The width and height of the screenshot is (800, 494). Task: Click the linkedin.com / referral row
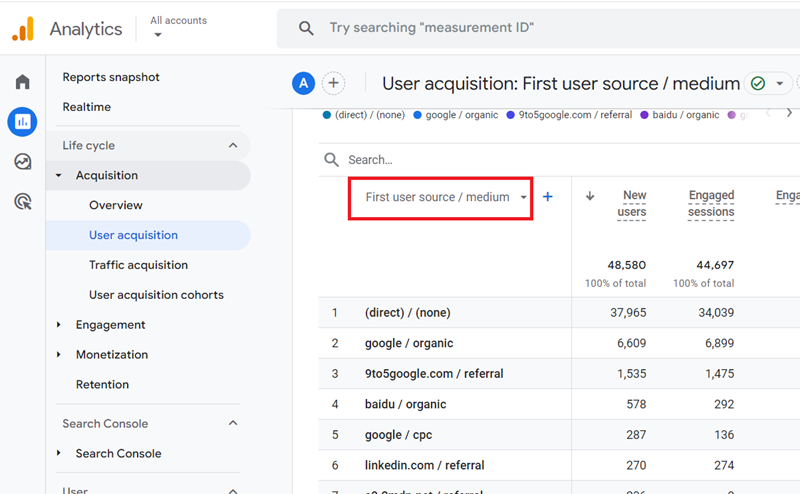(559, 465)
